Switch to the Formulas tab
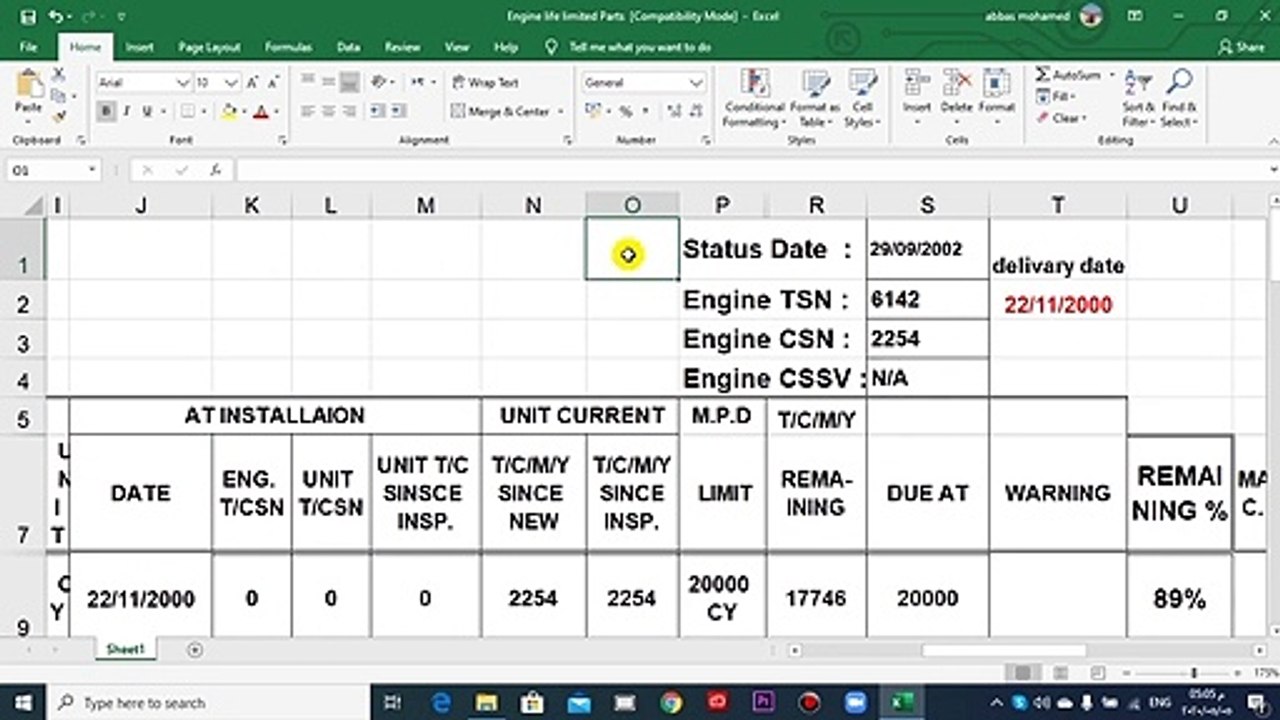The height and width of the screenshot is (720, 1280). tap(288, 47)
